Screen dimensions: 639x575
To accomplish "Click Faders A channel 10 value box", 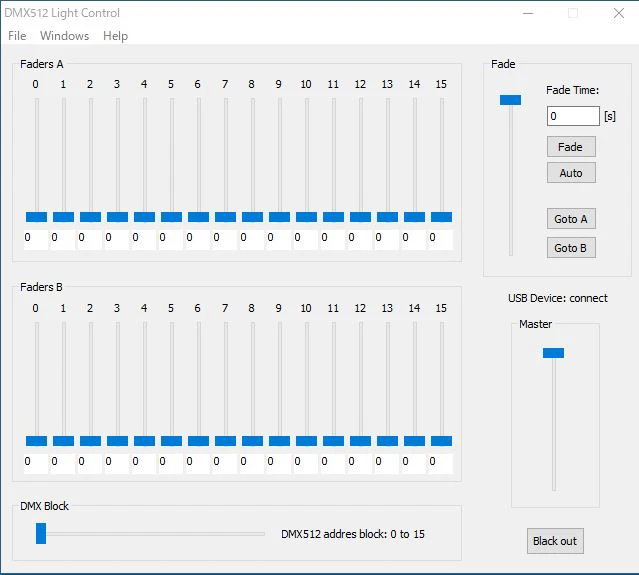I will tap(306, 239).
